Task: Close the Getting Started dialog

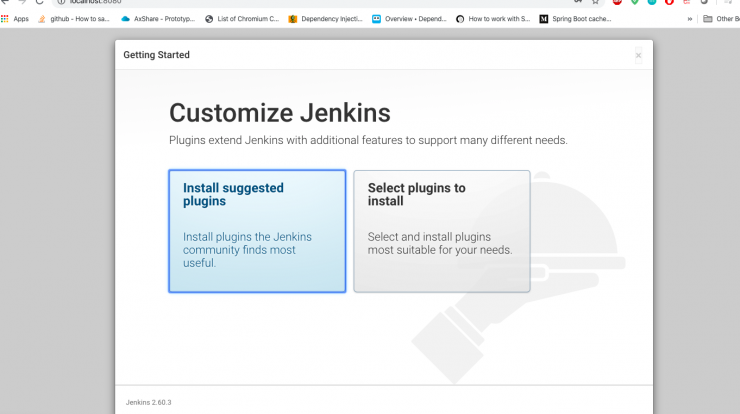Action: [638, 56]
